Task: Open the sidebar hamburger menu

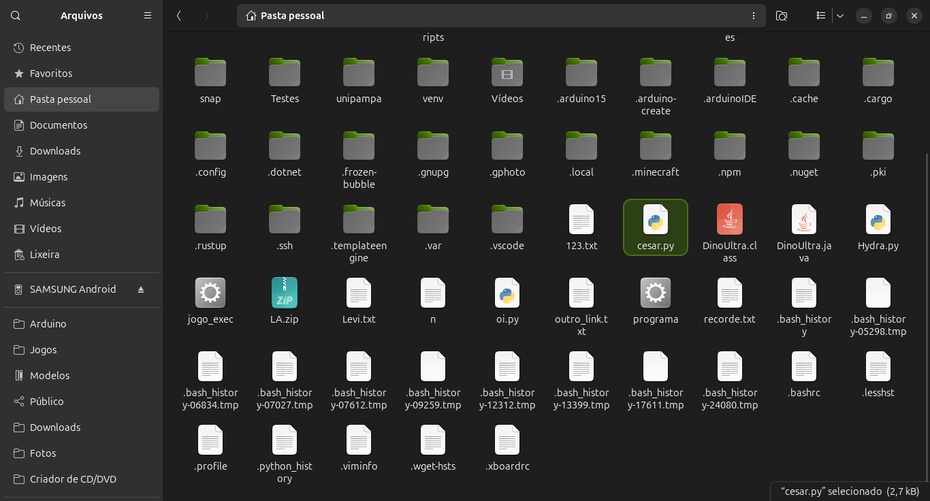Action: [x=148, y=15]
